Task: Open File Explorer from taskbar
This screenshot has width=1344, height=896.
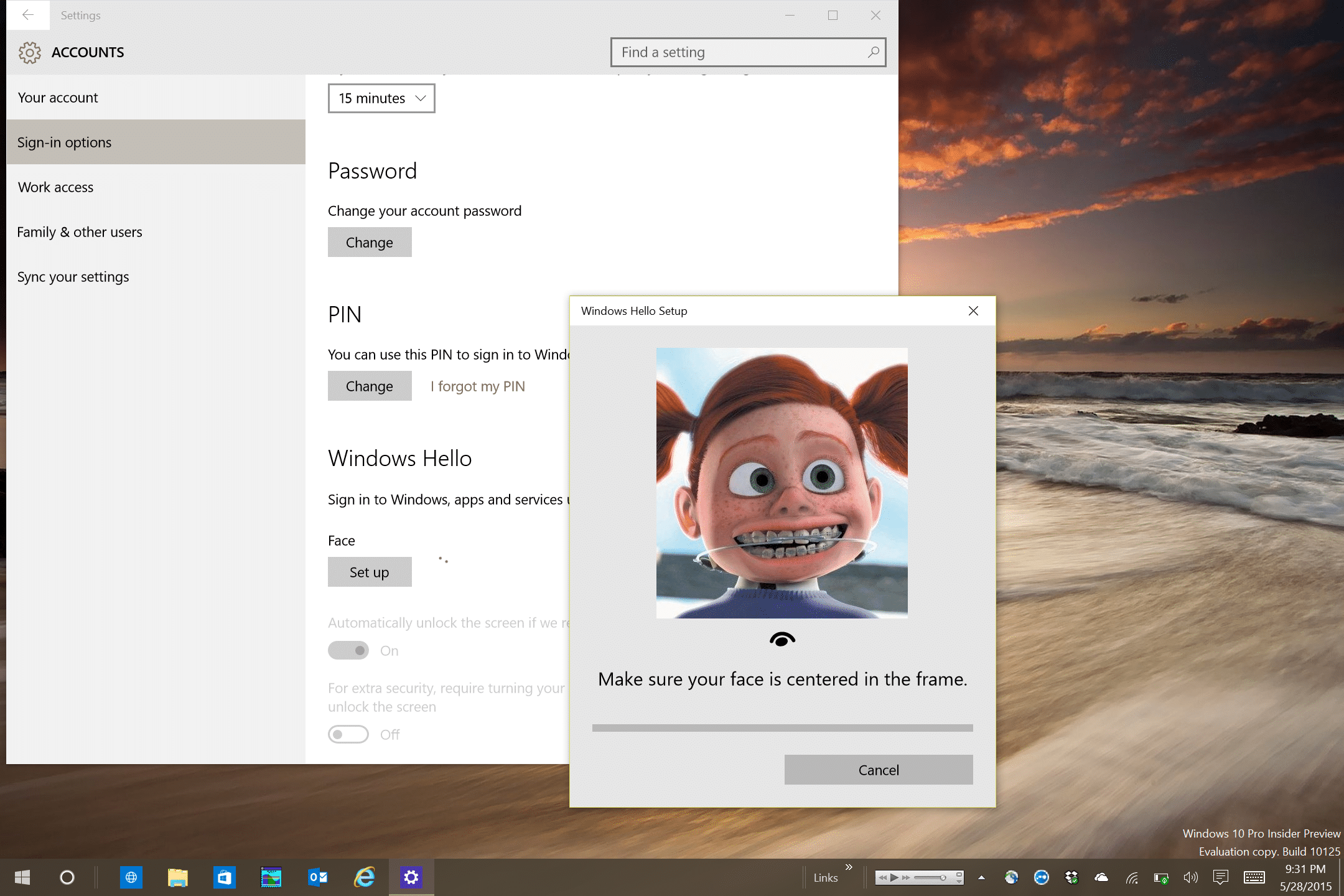Action: click(178, 877)
